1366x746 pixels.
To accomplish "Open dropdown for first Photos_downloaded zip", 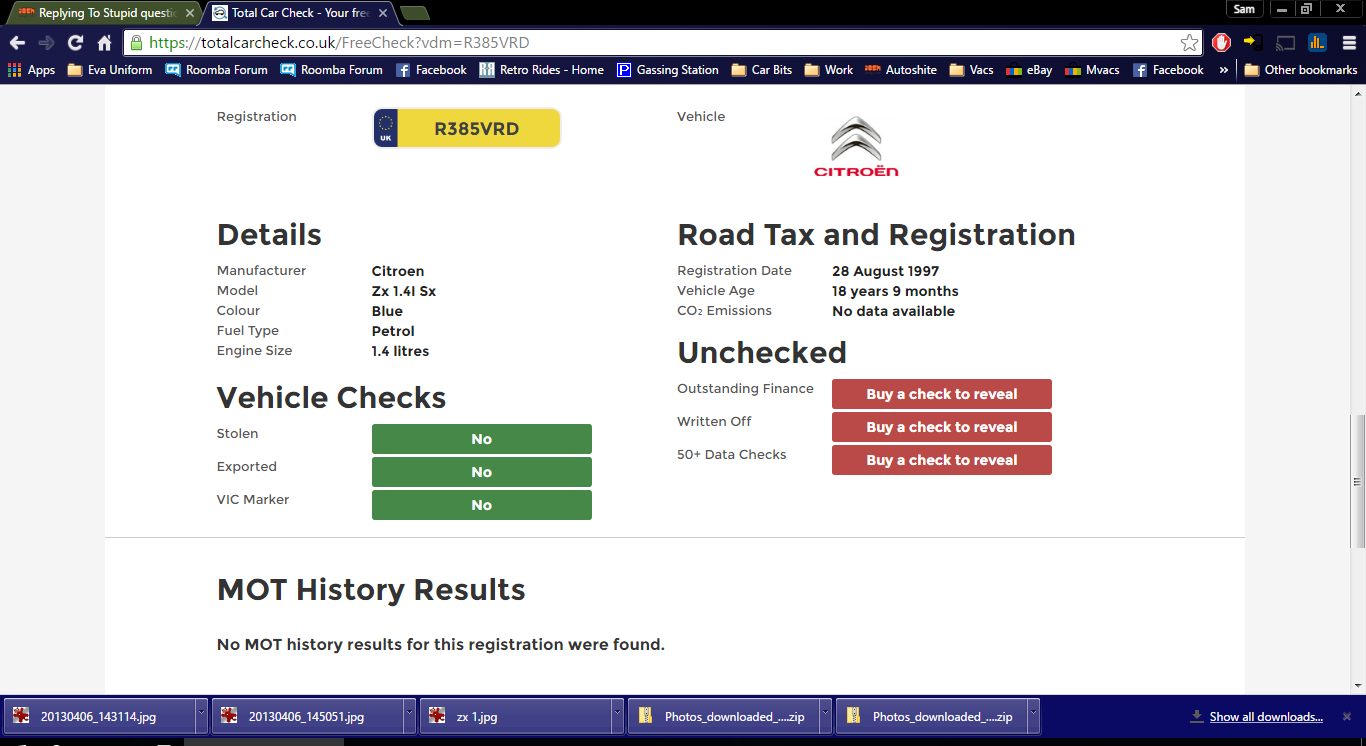I will point(825,716).
